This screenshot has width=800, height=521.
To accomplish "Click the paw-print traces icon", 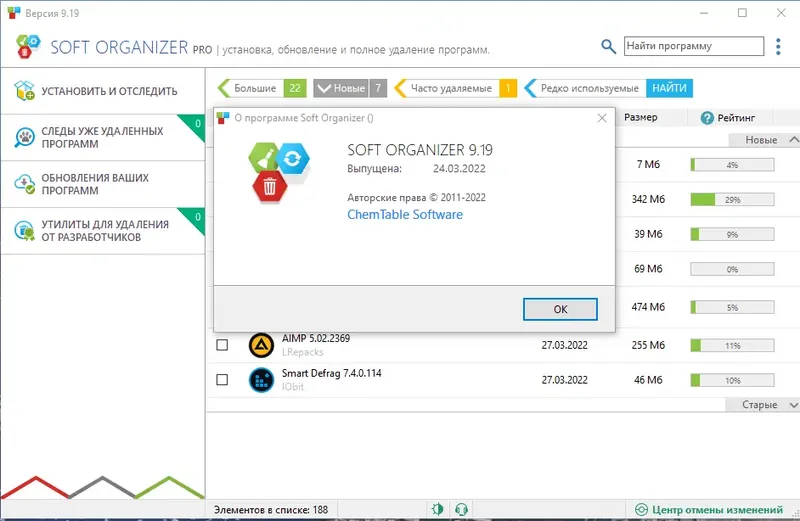I will pos(24,137).
